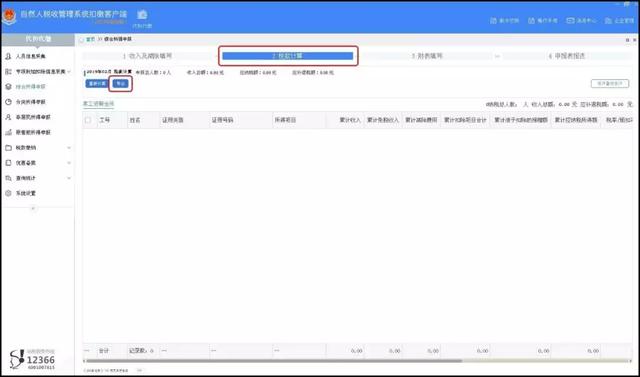Collapse the sidebar using the bottom arrow

pos(33,208)
